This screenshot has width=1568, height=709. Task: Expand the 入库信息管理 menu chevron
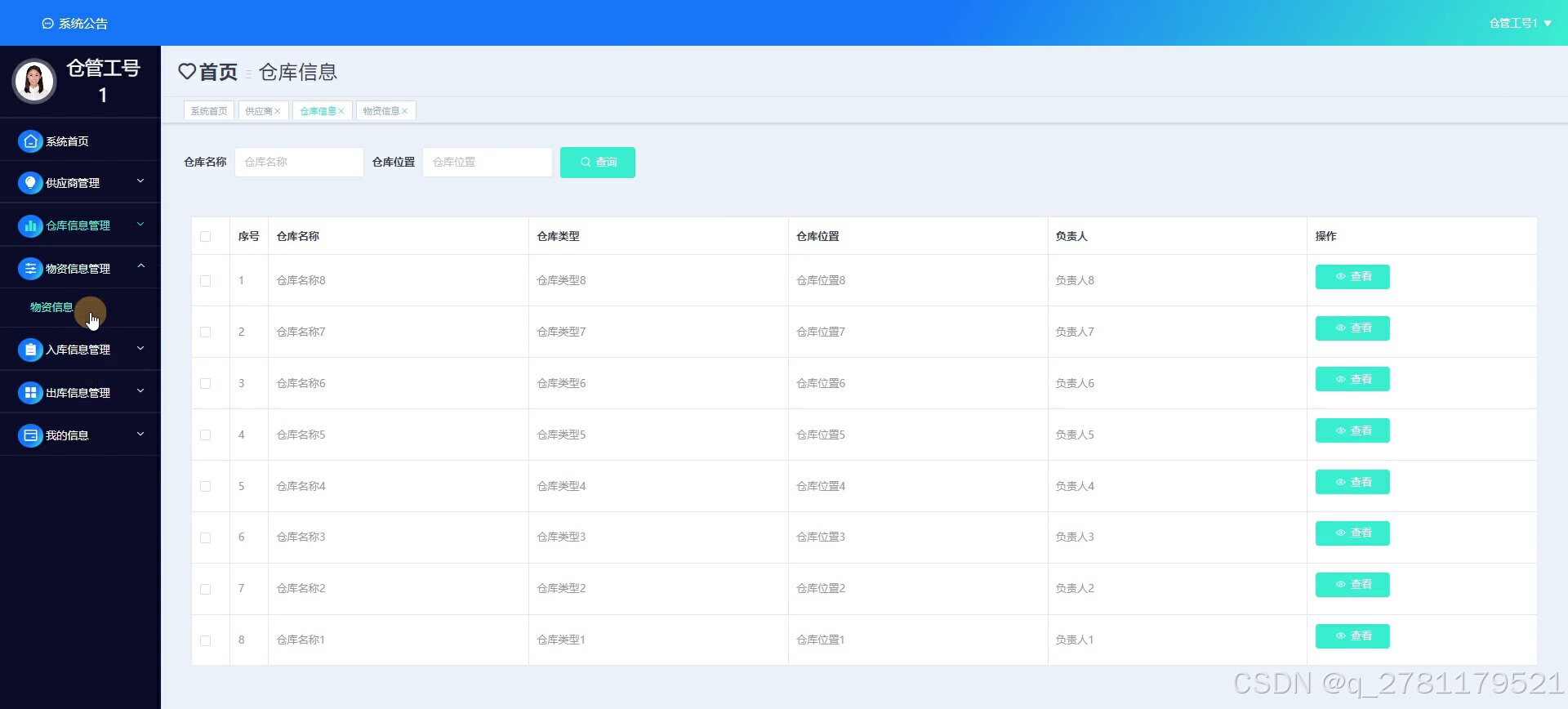(140, 348)
